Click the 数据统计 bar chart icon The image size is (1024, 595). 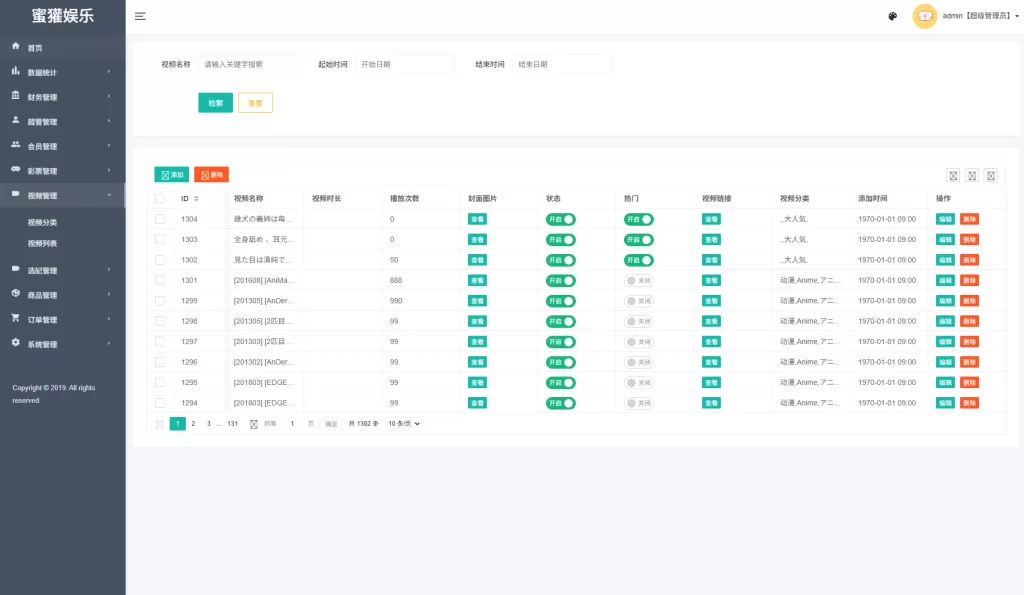(16, 71)
